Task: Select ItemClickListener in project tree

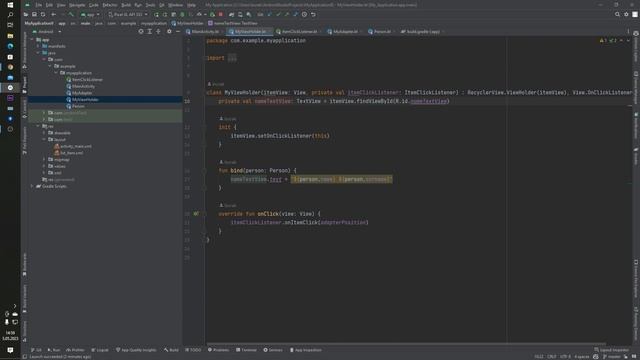Action: 84,80
